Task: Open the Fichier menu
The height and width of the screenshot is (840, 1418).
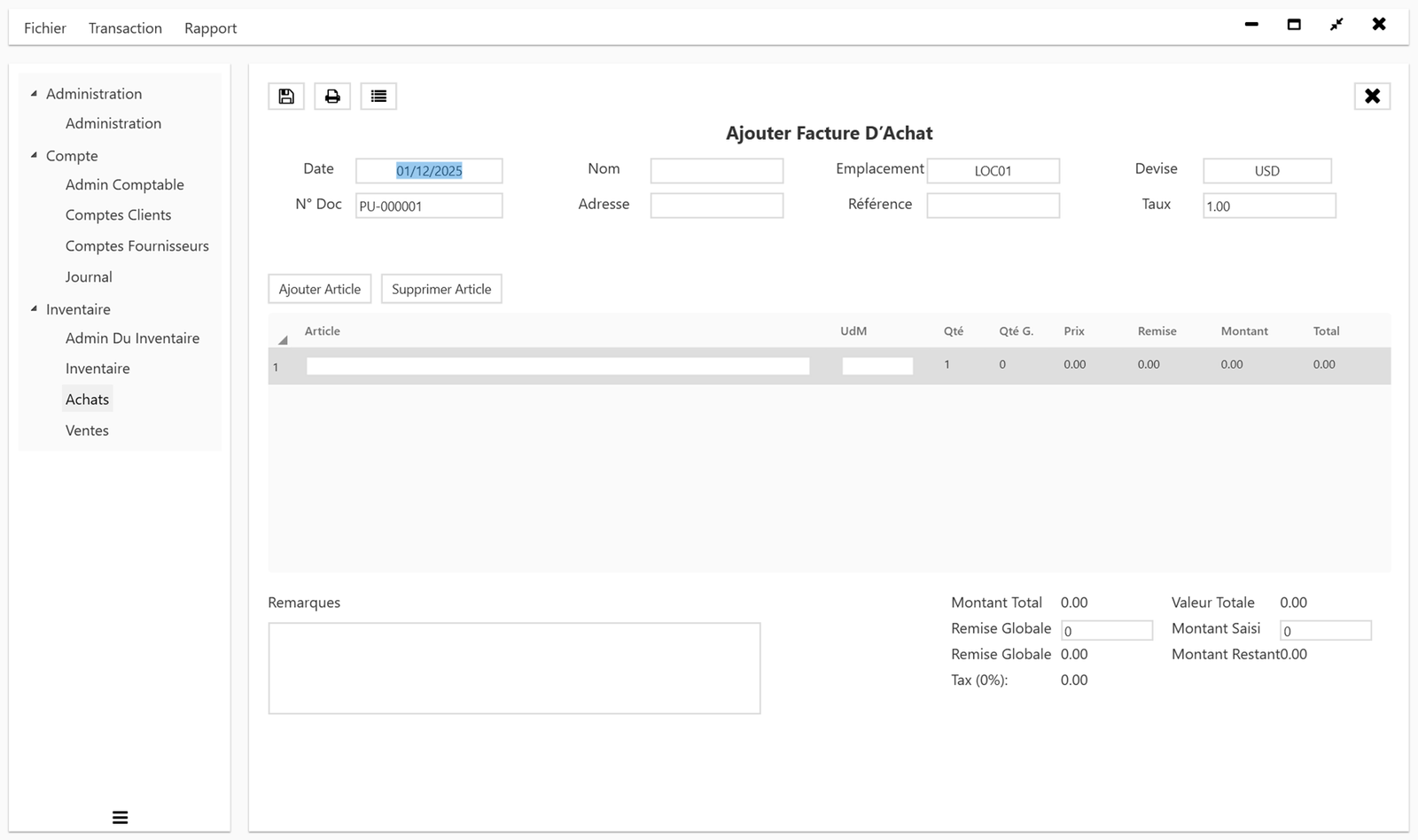Action: (x=45, y=27)
